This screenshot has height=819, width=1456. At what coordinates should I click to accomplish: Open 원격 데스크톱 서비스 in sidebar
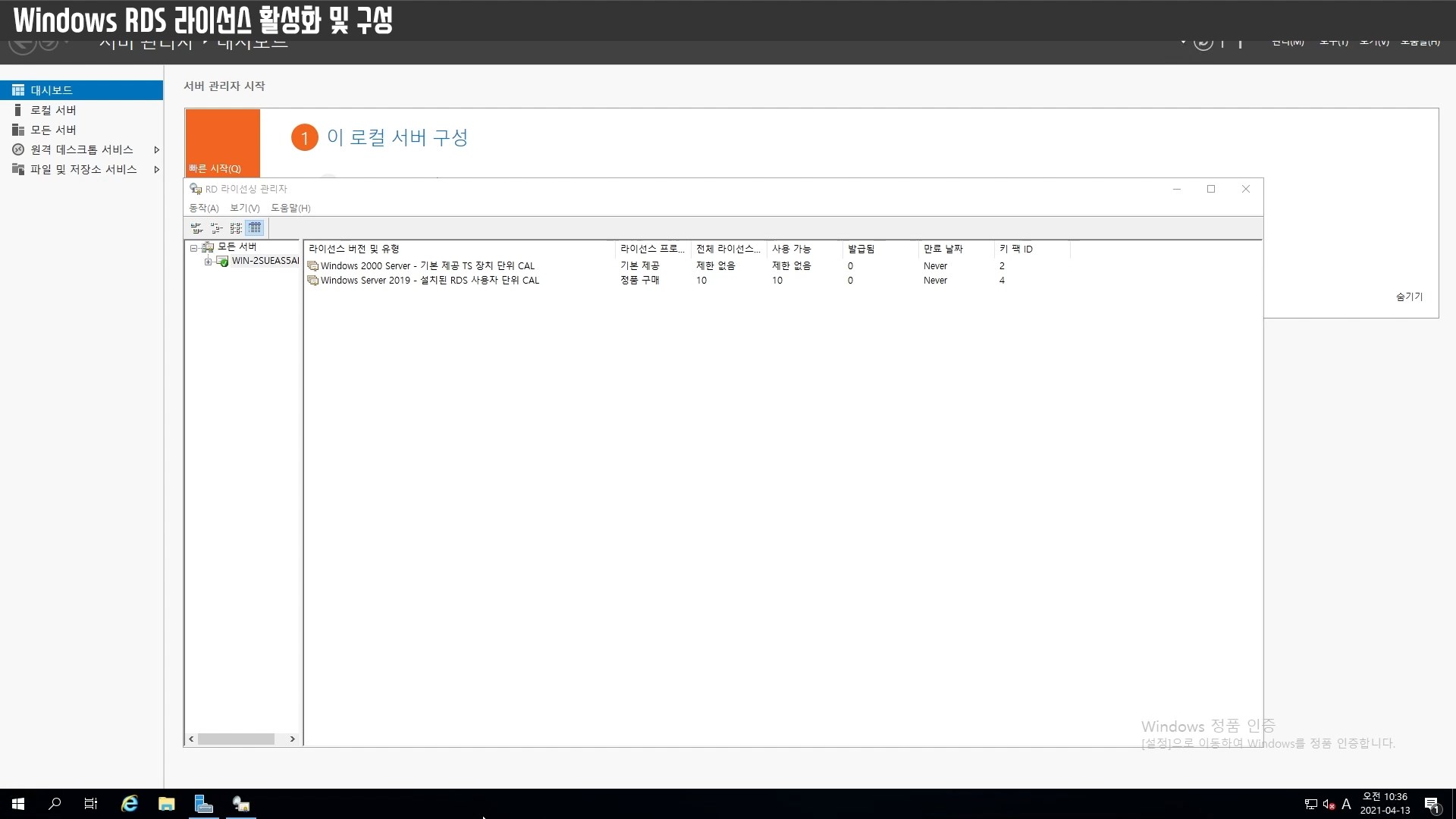(81, 149)
